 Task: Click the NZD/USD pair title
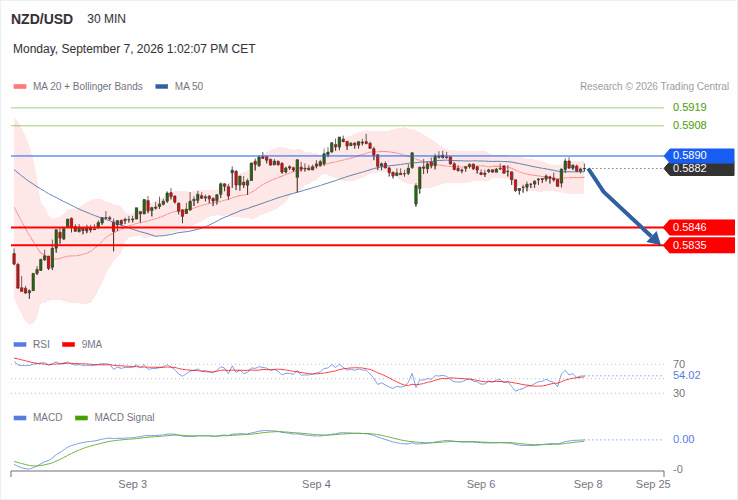pos(42,19)
